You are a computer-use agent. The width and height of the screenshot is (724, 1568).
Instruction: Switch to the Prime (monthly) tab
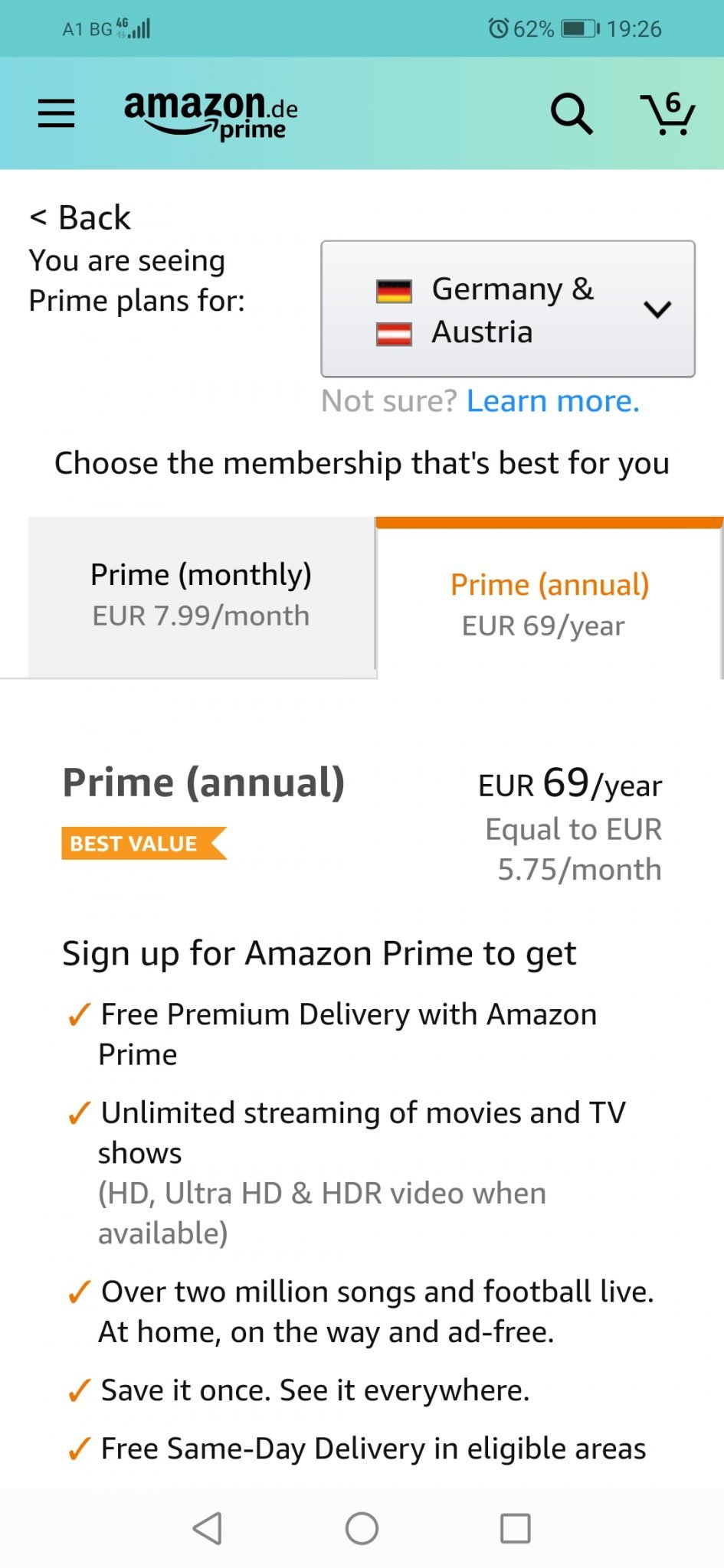tap(201, 596)
